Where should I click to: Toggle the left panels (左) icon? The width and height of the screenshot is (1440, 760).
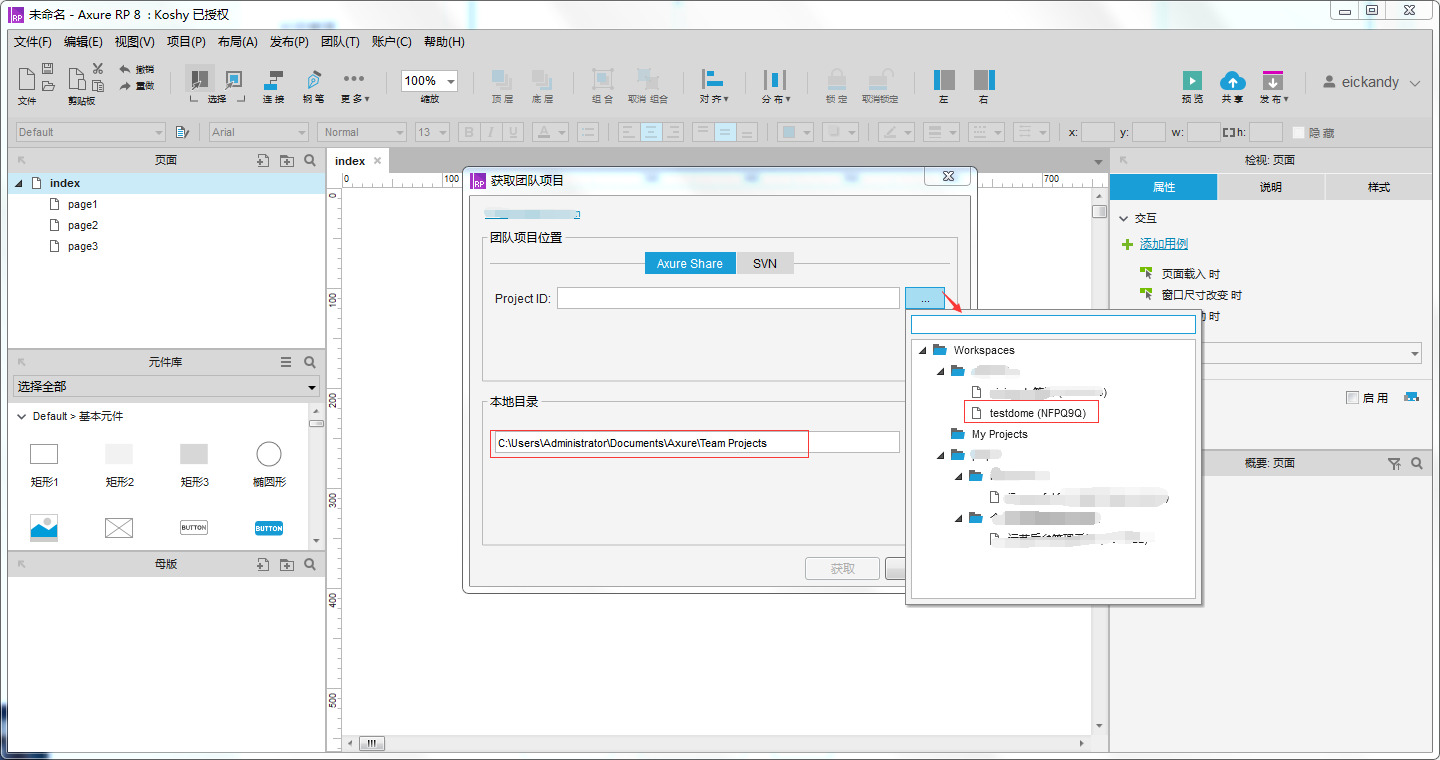944,80
